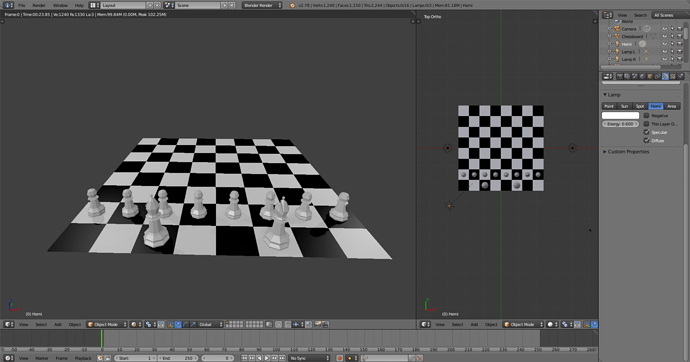The image size is (690, 362).
Task: Switch to the World properties tab
Action: tap(642, 77)
